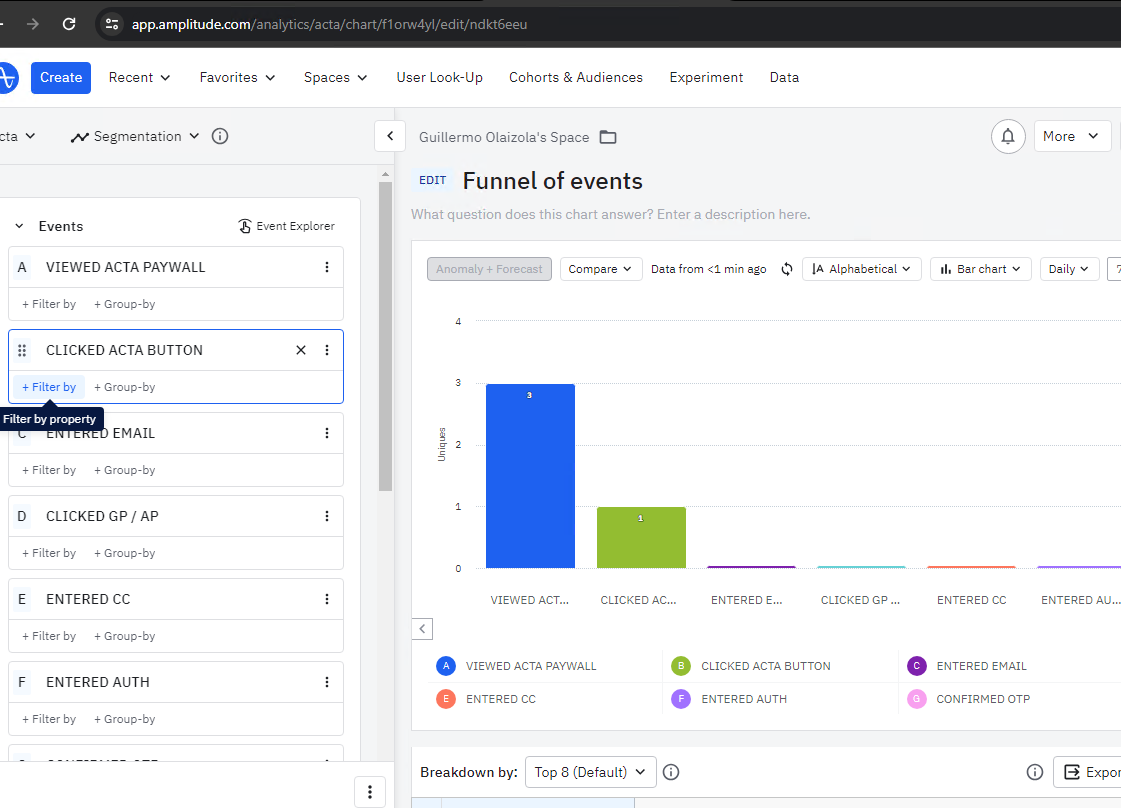Expand the Top 8 (Default) breakdown dropdown
Viewport: 1121px width, 808px height.
click(591, 772)
